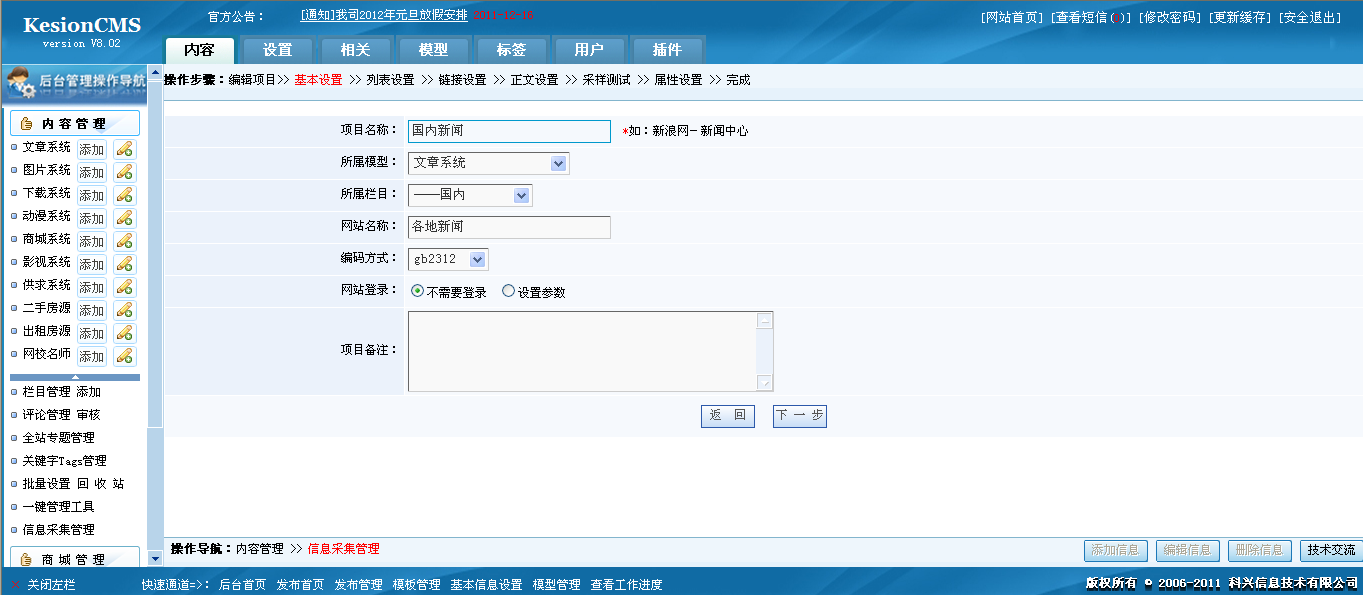Switch to the 插件 tab
The height and width of the screenshot is (595, 1363).
coord(667,50)
